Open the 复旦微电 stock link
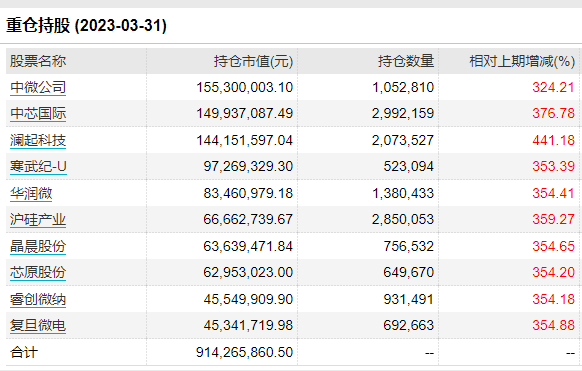Image resolution: width=582 pixels, height=371 pixels. (38, 325)
